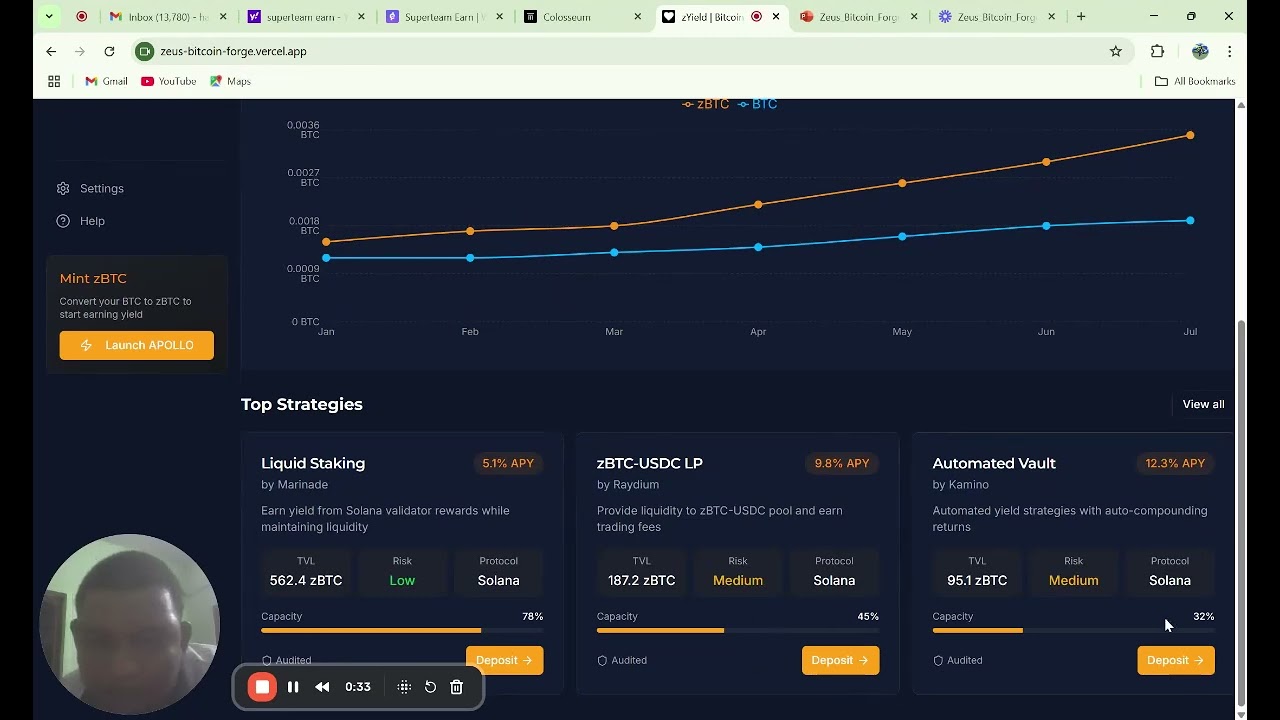Deposit into zBTC-USDC LP strategy
Image resolution: width=1280 pixels, height=720 pixels.
pos(840,660)
